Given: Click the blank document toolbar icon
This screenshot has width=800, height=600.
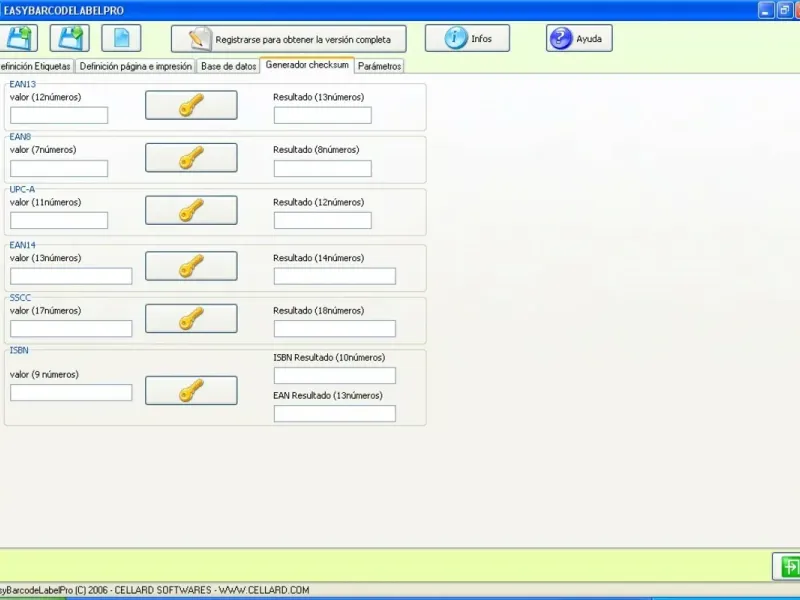Looking at the screenshot, I should [121, 38].
